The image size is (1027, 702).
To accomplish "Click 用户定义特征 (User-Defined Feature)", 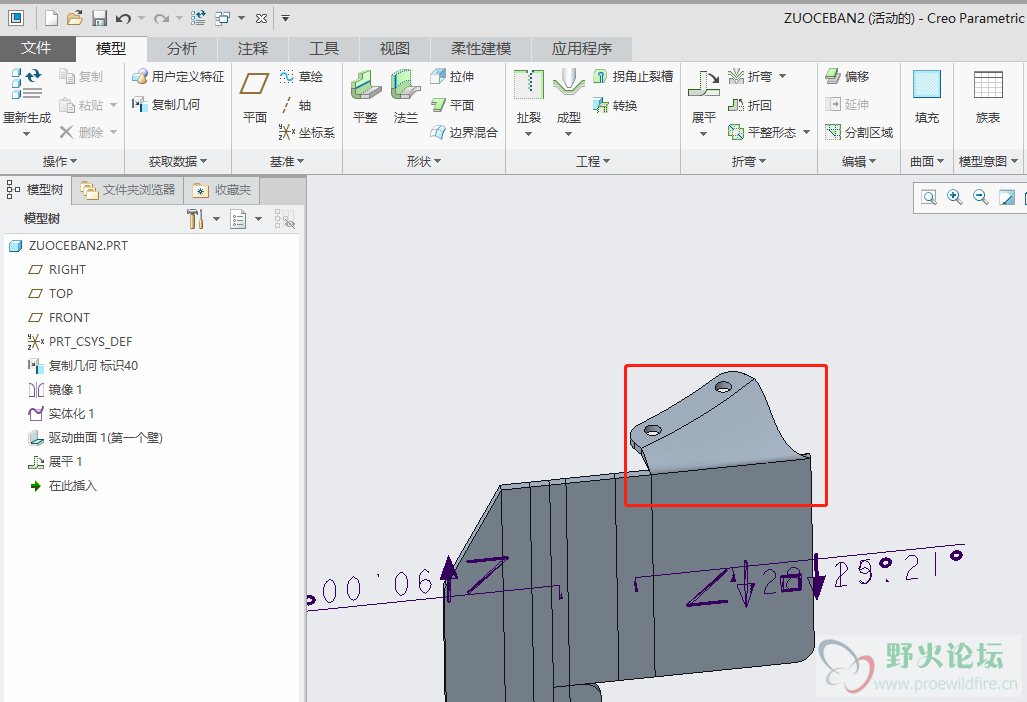I will pyautogui.click(x=178, y=77).
